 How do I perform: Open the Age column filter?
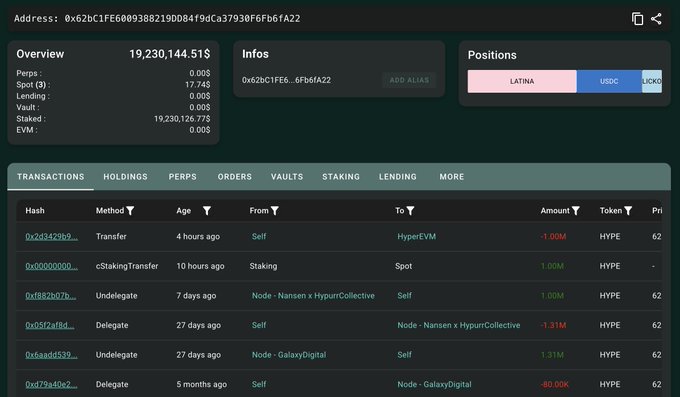tap(207, 211)
